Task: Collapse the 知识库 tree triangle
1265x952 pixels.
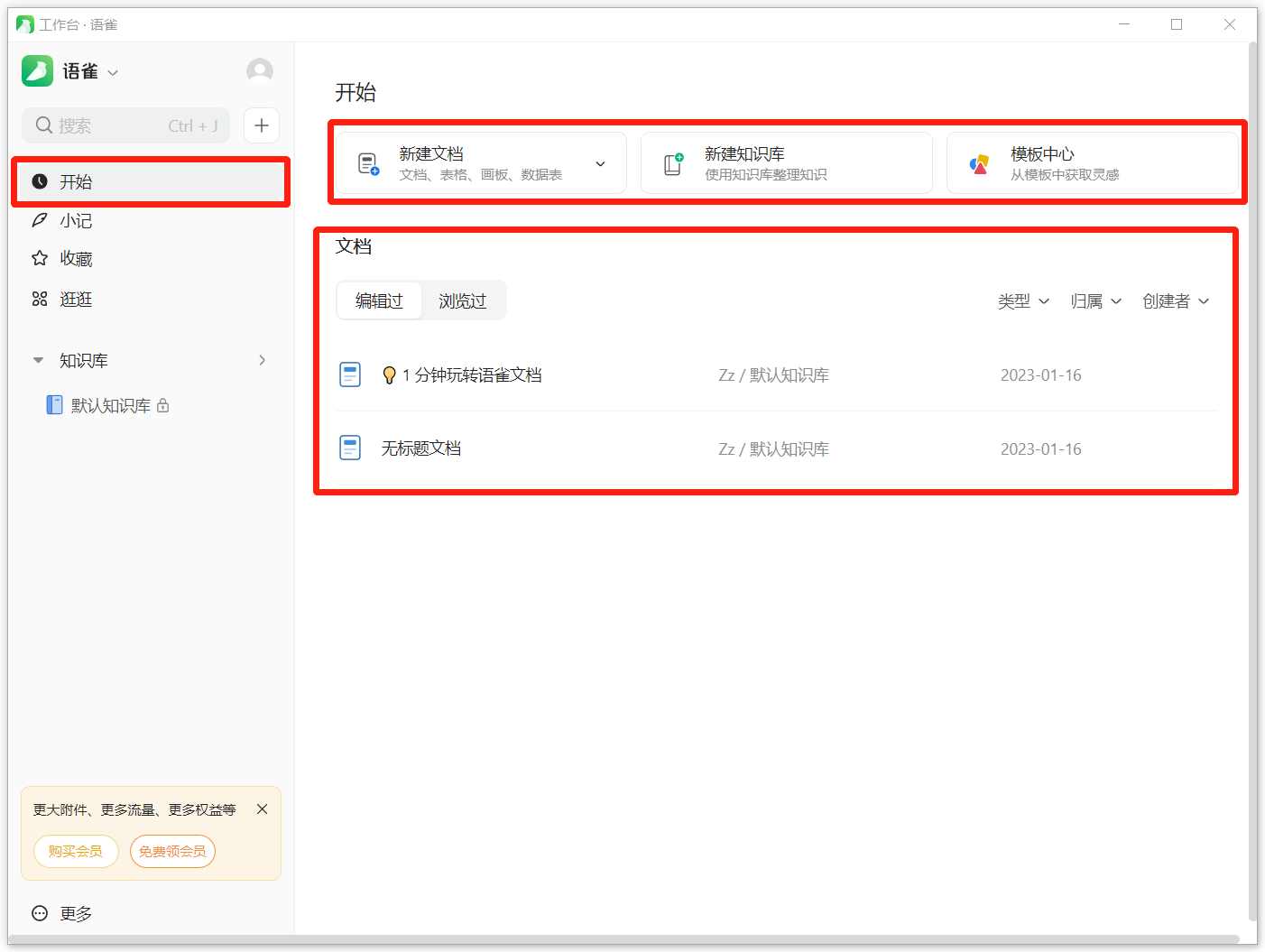Action: pos(38,360)
